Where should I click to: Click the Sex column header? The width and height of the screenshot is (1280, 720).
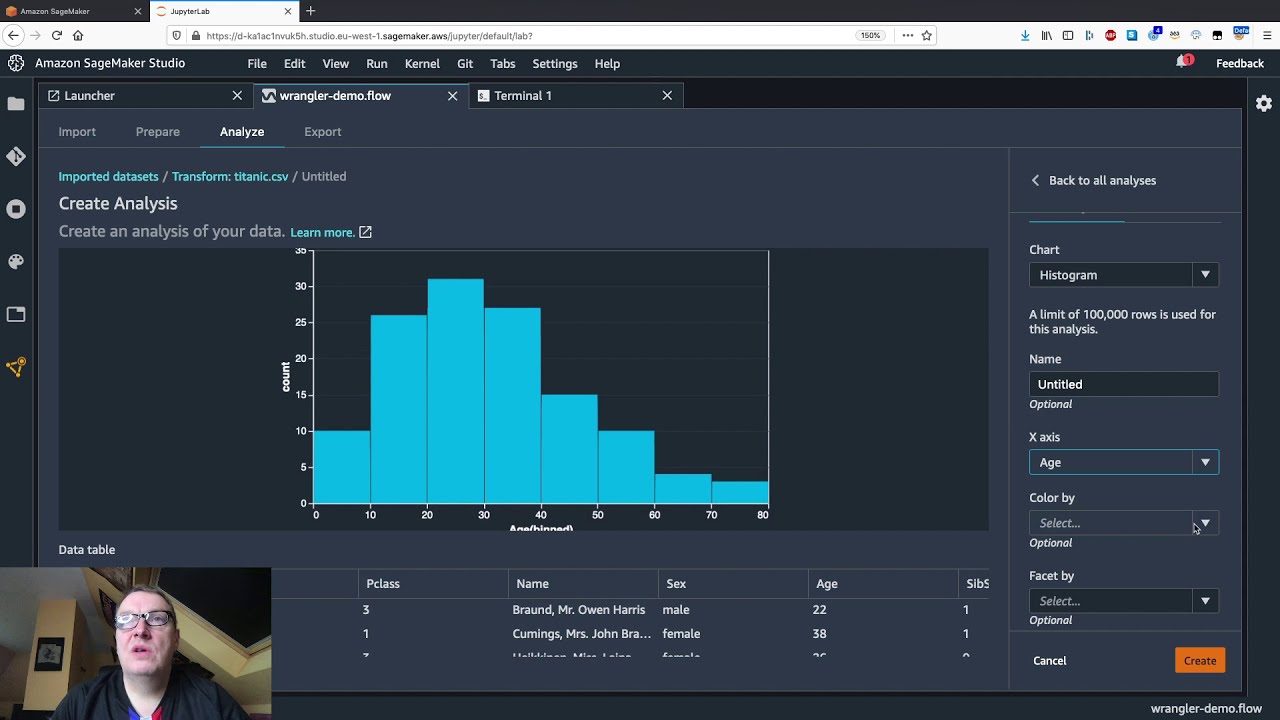(733, 584)
